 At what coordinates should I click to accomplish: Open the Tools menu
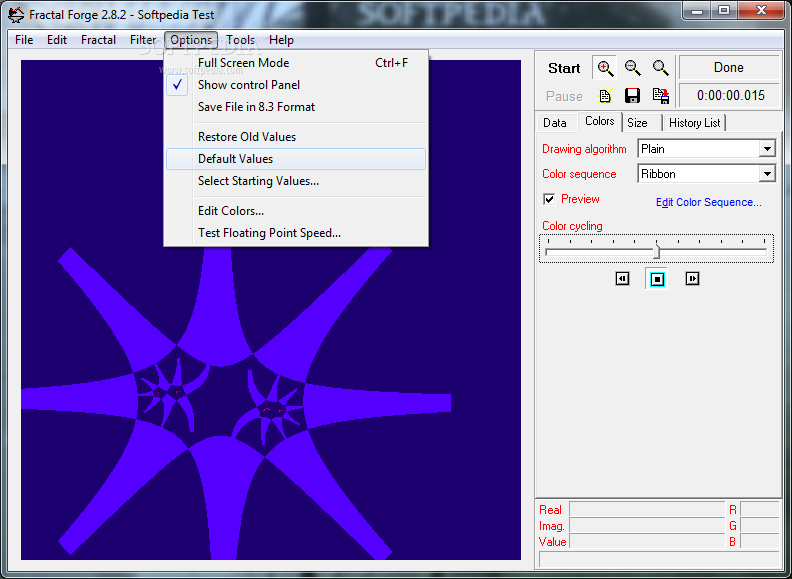[240, 40]
